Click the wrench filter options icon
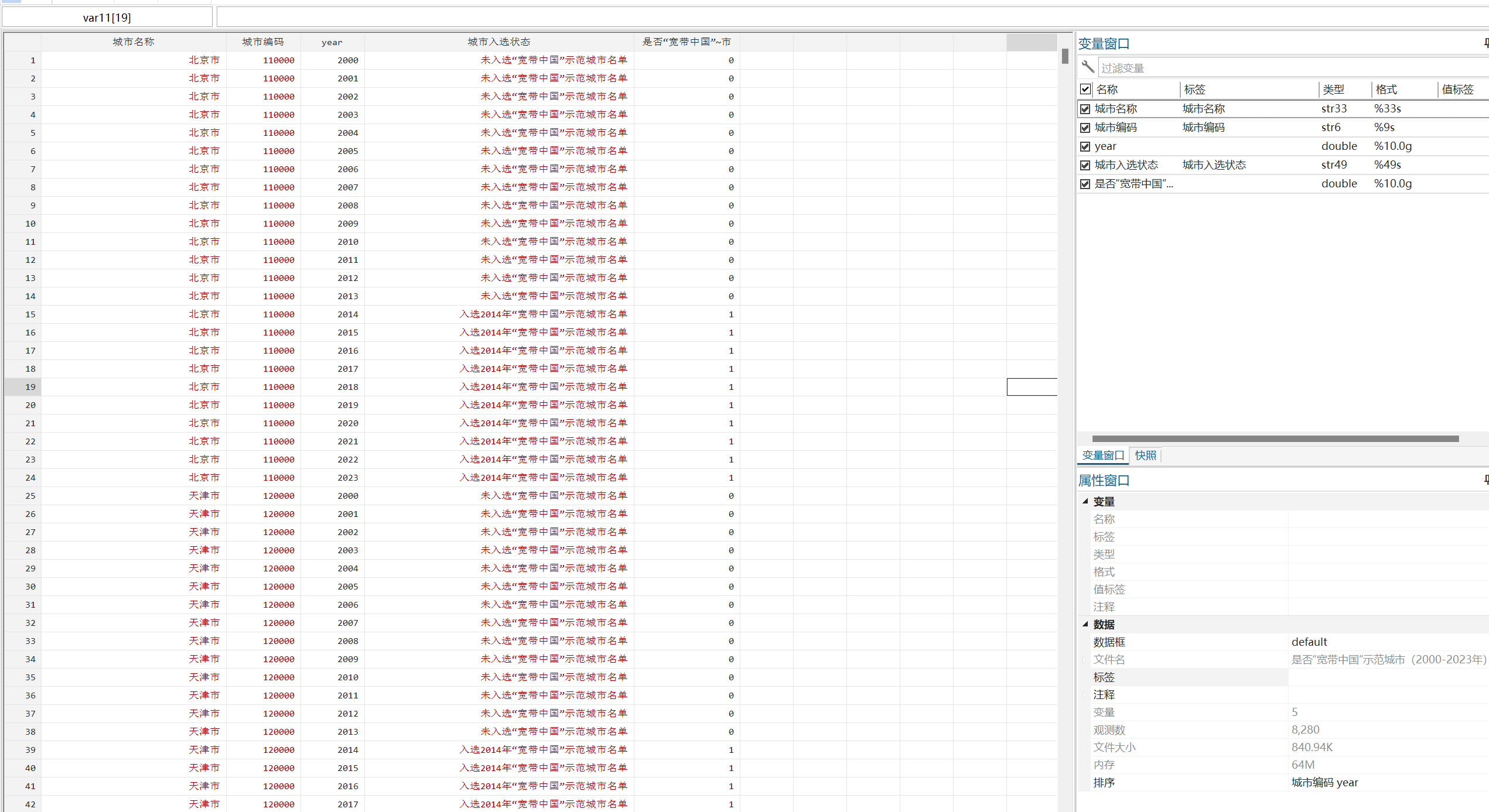The width and height of the screenshot is (1489, 812). point(1088,67)
